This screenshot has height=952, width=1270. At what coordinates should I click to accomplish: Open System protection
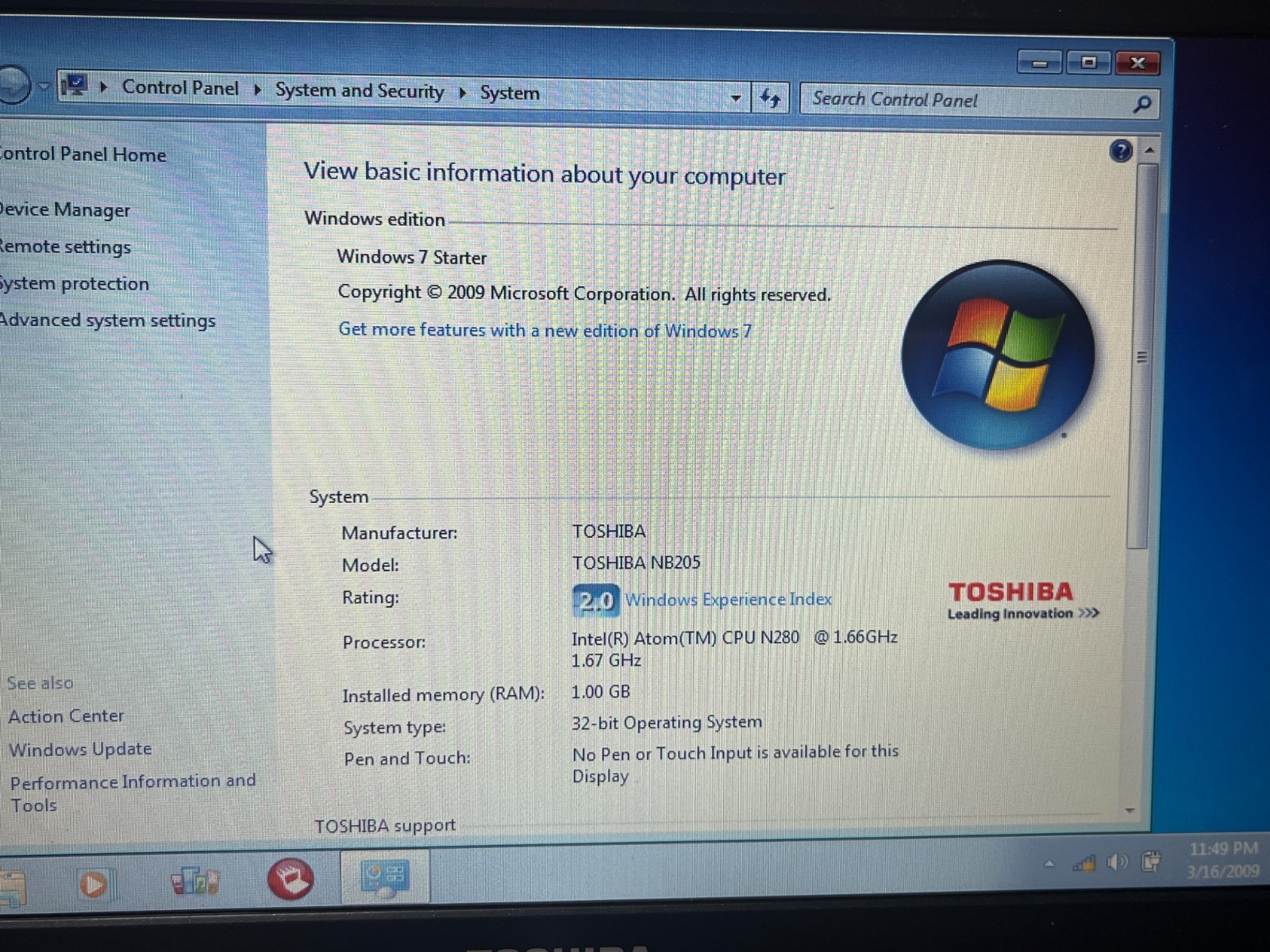tap(74, 283)
